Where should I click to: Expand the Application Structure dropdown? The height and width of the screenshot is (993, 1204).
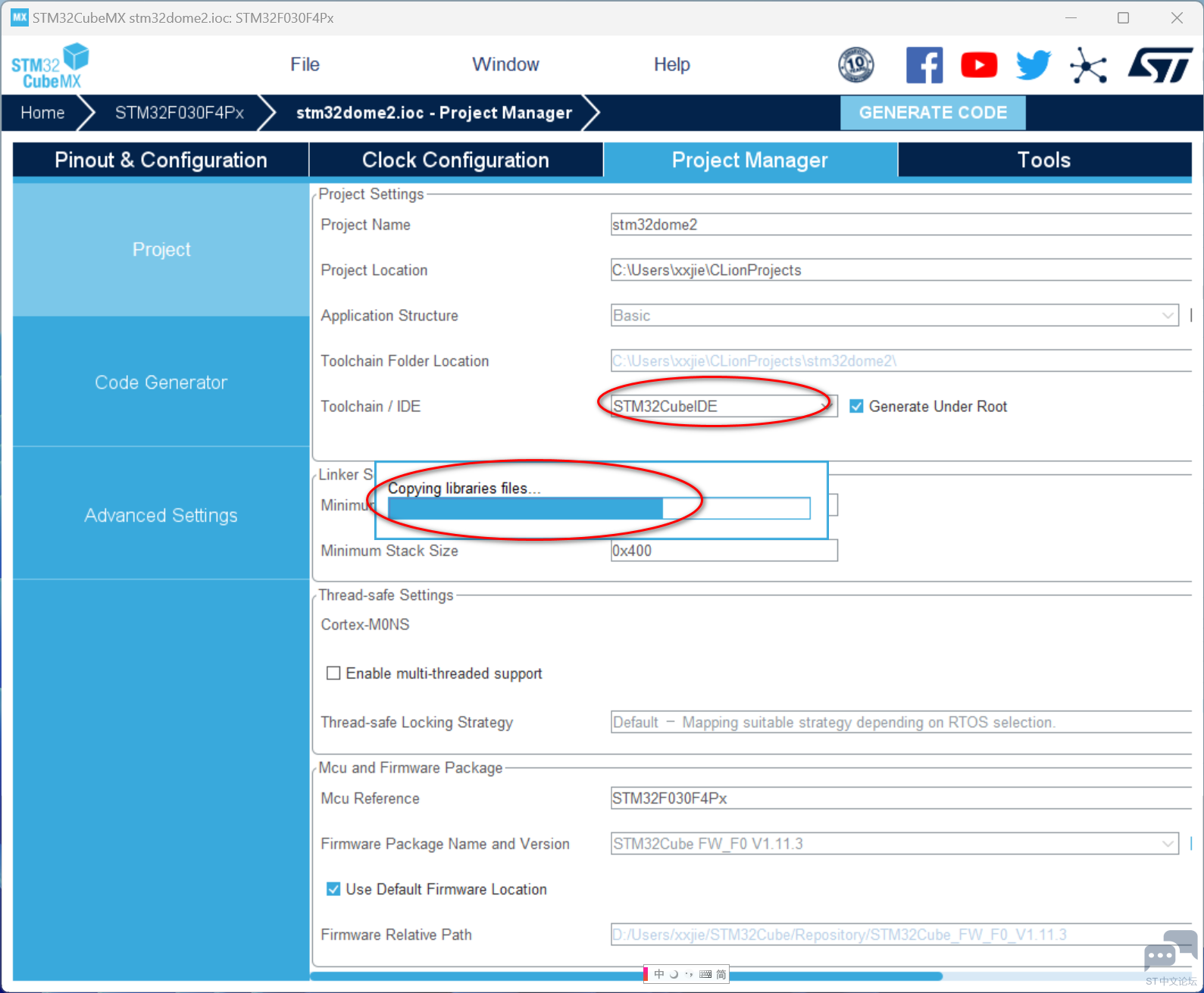coord(895,316)
